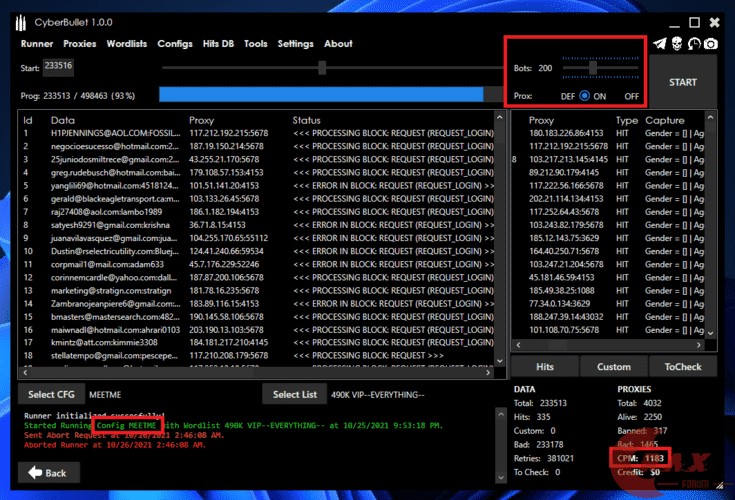735x500 pixels.
Task: Click the Bots slider handle
Action: (593, 68)
